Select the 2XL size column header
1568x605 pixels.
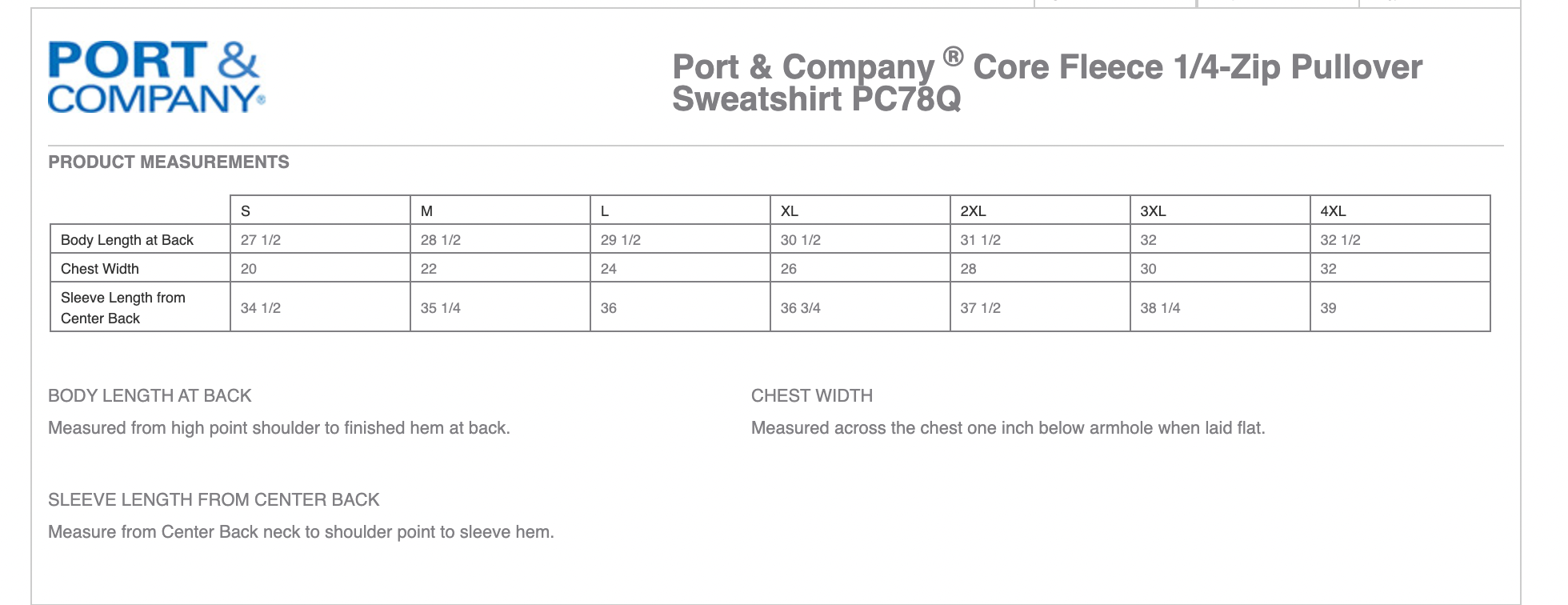coord(973,211)
